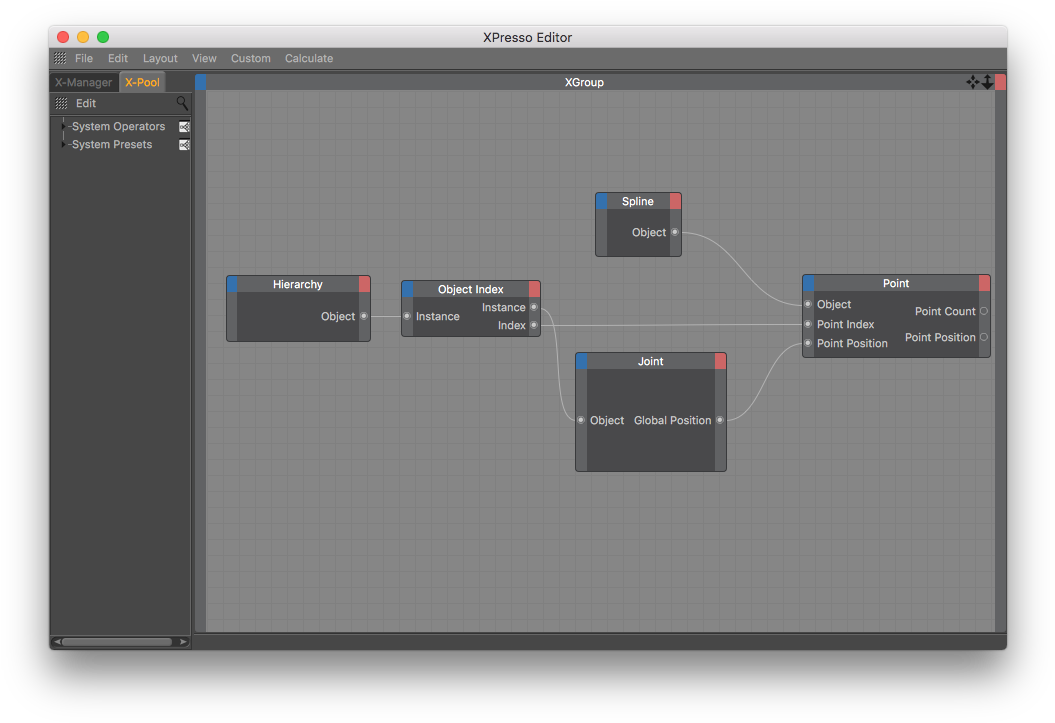Click the Point Count output port
The height and width of the screenshot is (723, 1055).
[984, 311]
